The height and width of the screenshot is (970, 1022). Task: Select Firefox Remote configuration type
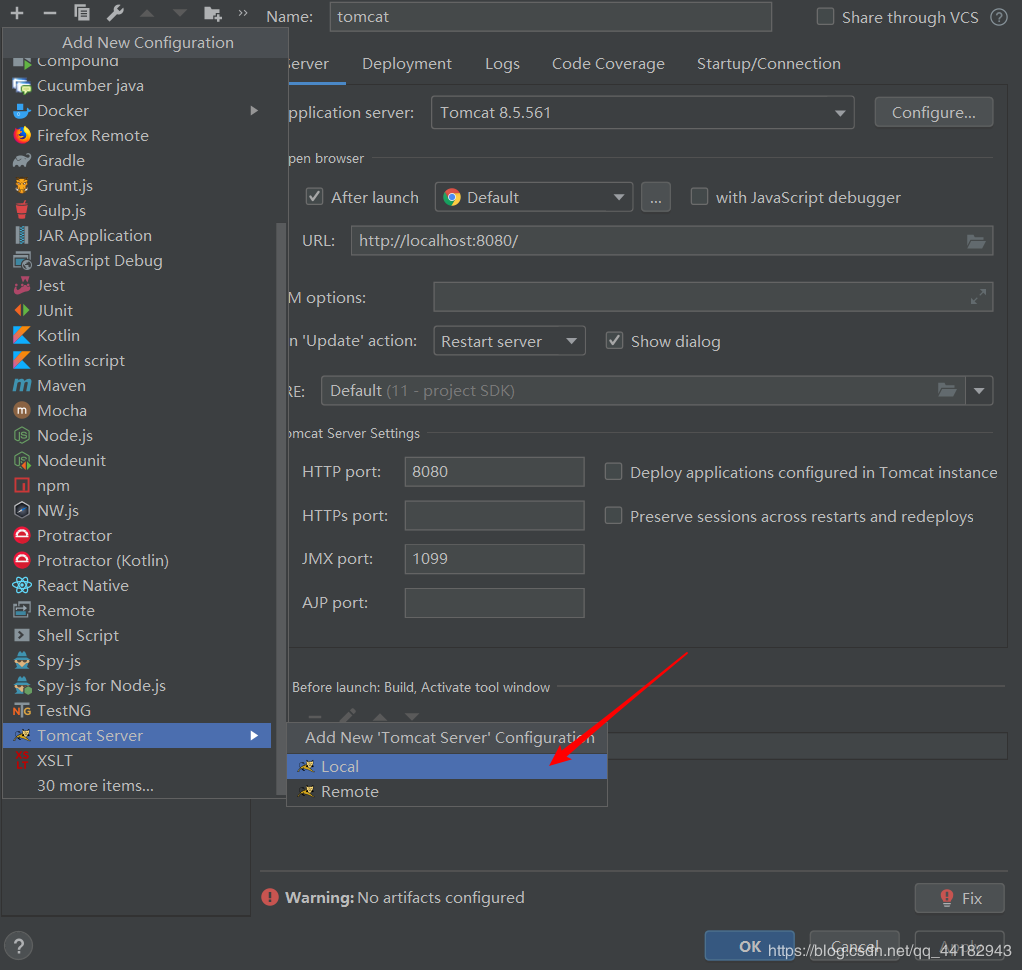pyautogui.click(x=137, y=136)
